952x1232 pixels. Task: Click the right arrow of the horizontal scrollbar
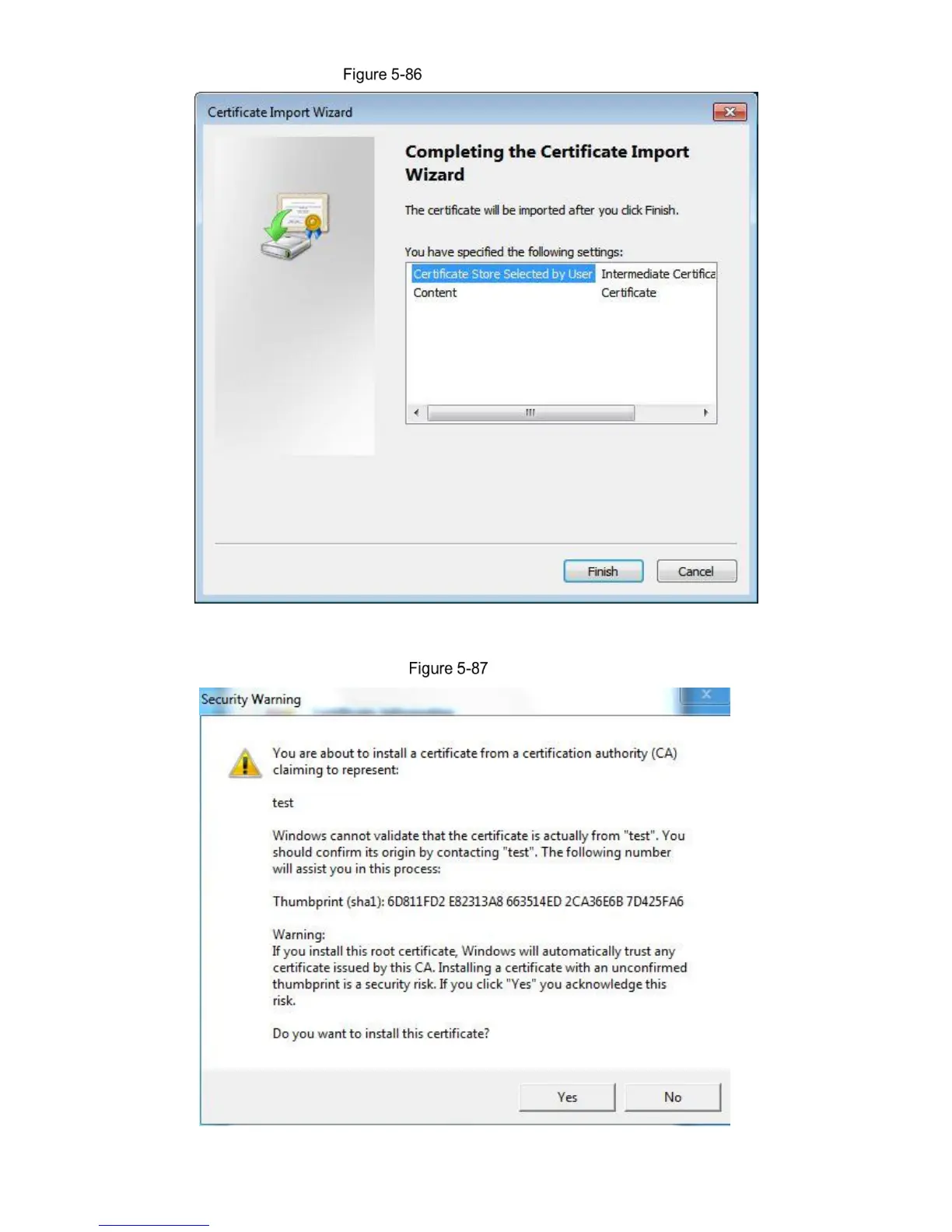[x=705, y=413]
